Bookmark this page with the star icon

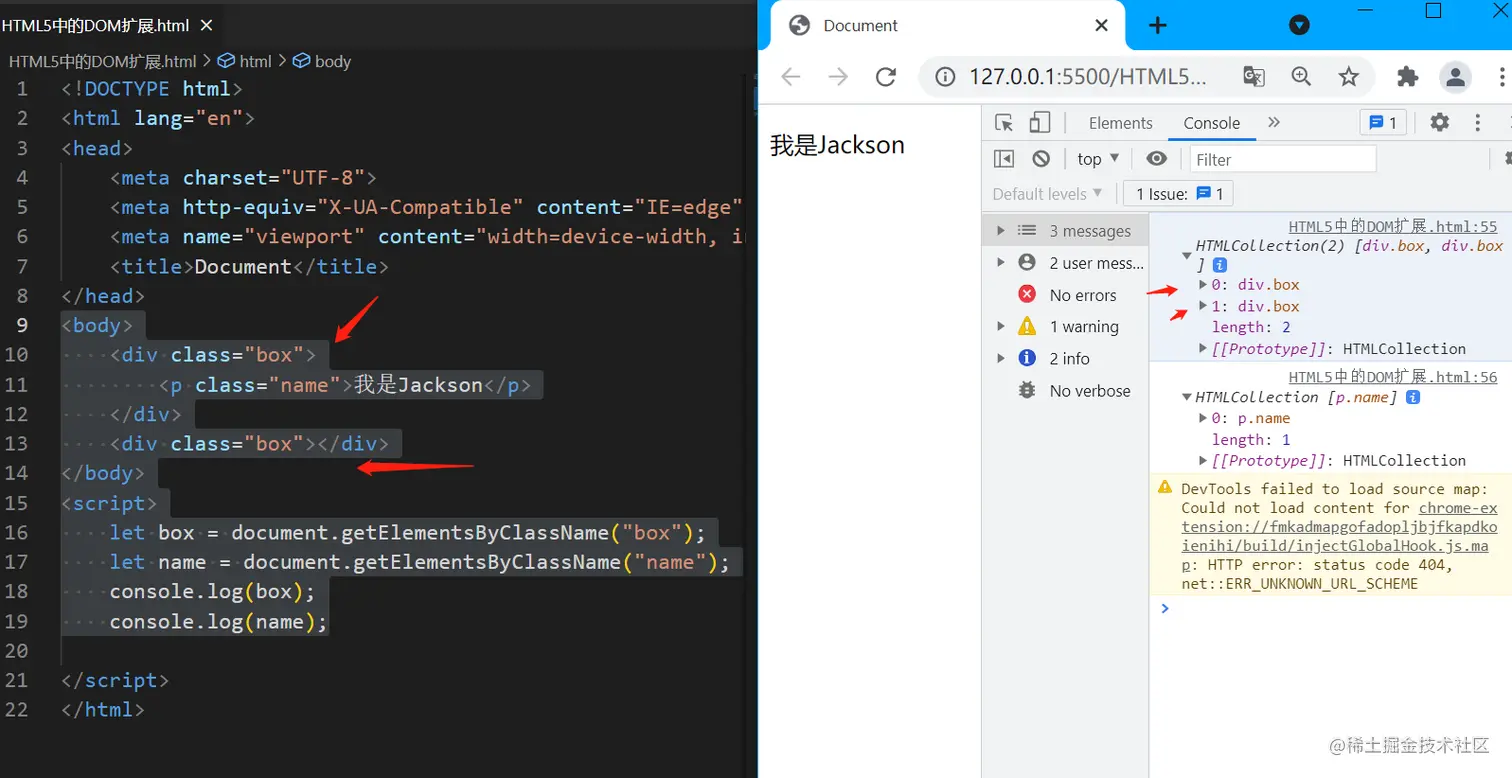pyautogui.click(x=1349, y=77)
